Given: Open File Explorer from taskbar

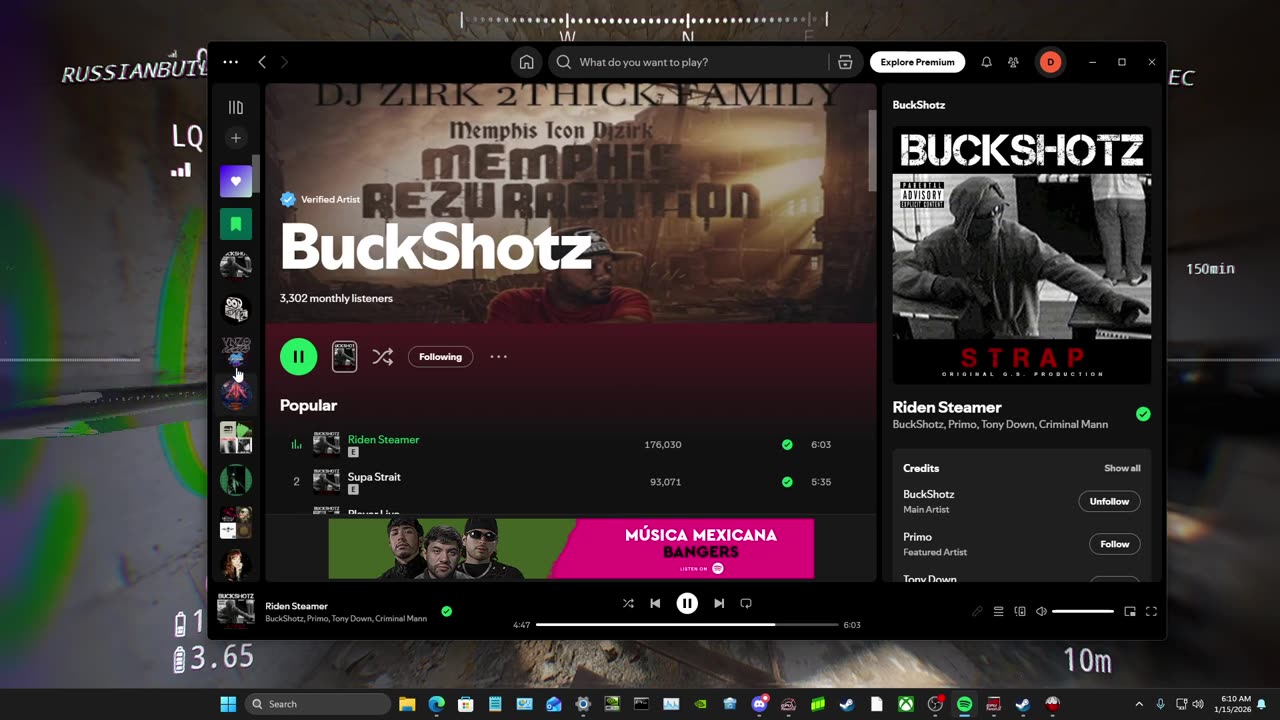Looking at the screenshot, I should coord(407,704).
